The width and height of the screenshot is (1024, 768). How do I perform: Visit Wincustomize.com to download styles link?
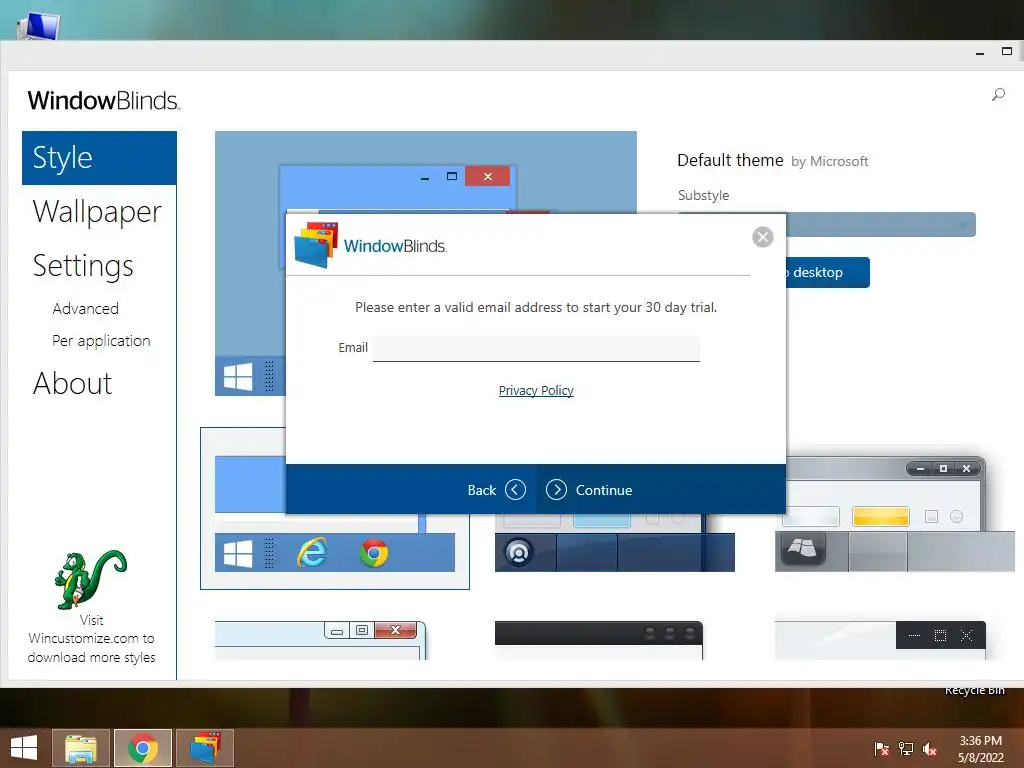point(91,639)
